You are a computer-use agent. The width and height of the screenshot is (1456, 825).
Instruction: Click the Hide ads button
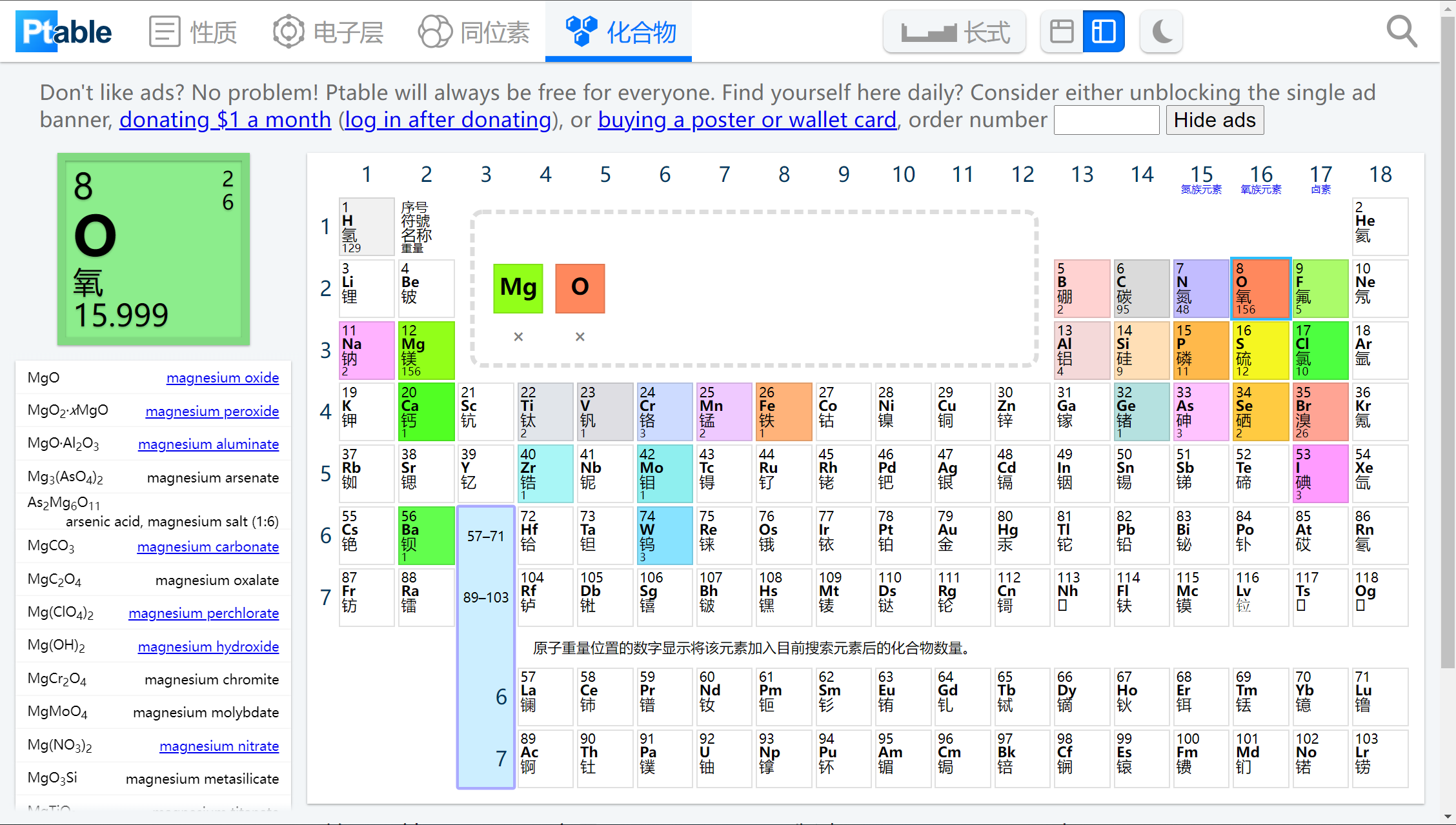[x=1214, y=119]
